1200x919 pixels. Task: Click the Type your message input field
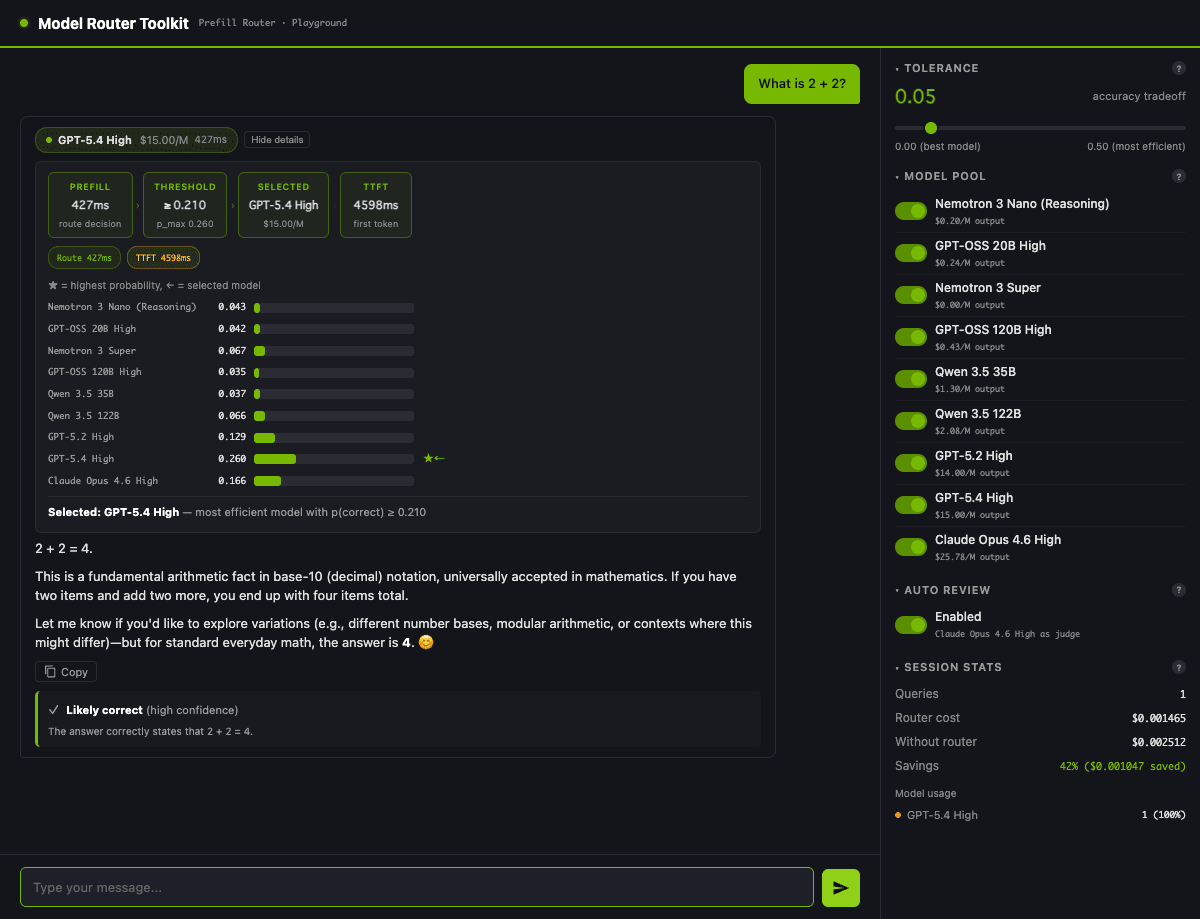point(417,887)
